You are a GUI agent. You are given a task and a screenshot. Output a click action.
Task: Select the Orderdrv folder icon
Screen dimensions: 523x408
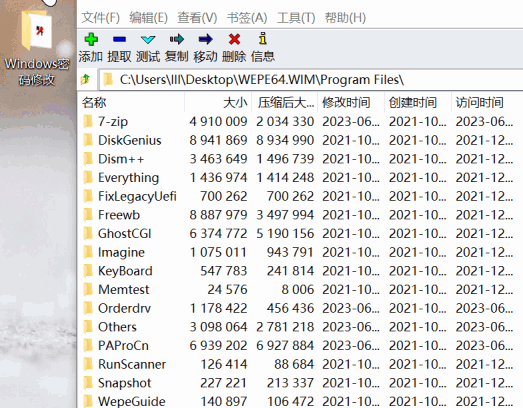point(88,308)
